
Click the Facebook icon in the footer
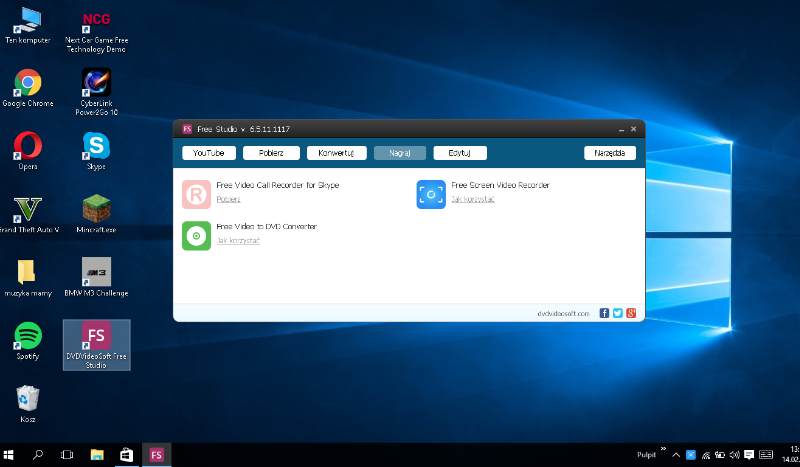pyautogui.click(x=604, y=313)
